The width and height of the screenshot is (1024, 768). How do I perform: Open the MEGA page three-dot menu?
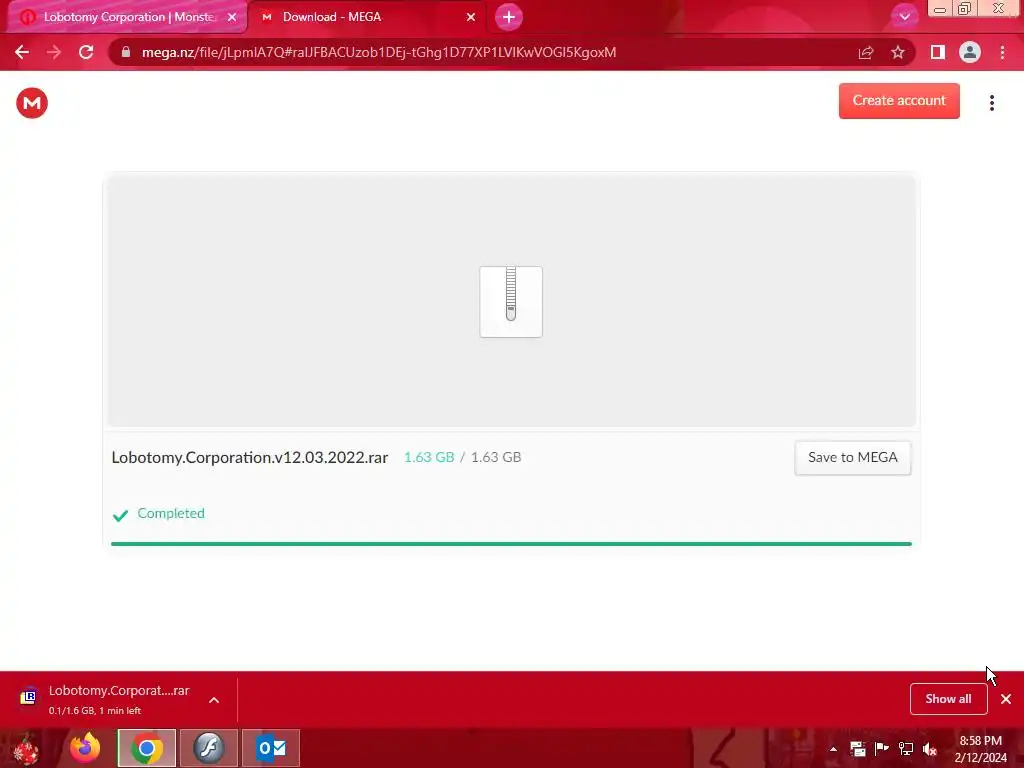[x=992, y=103]
